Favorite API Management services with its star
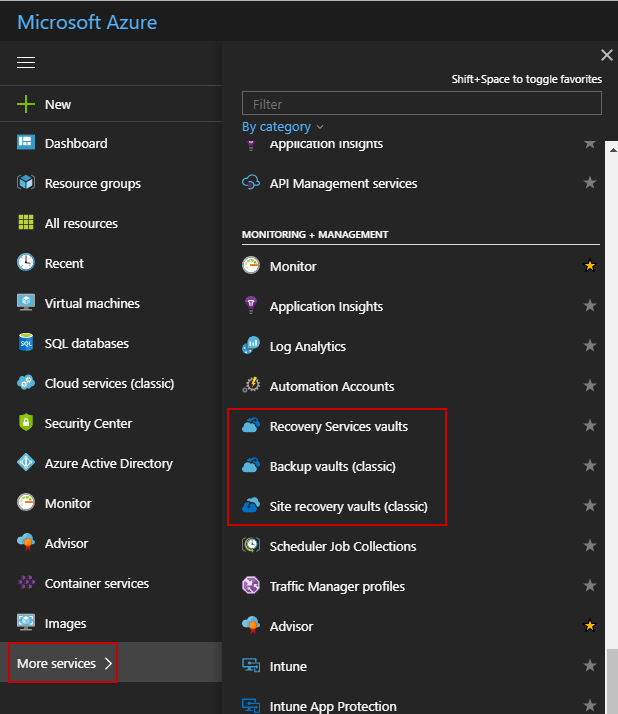618x714 pixels. point(590,183)
